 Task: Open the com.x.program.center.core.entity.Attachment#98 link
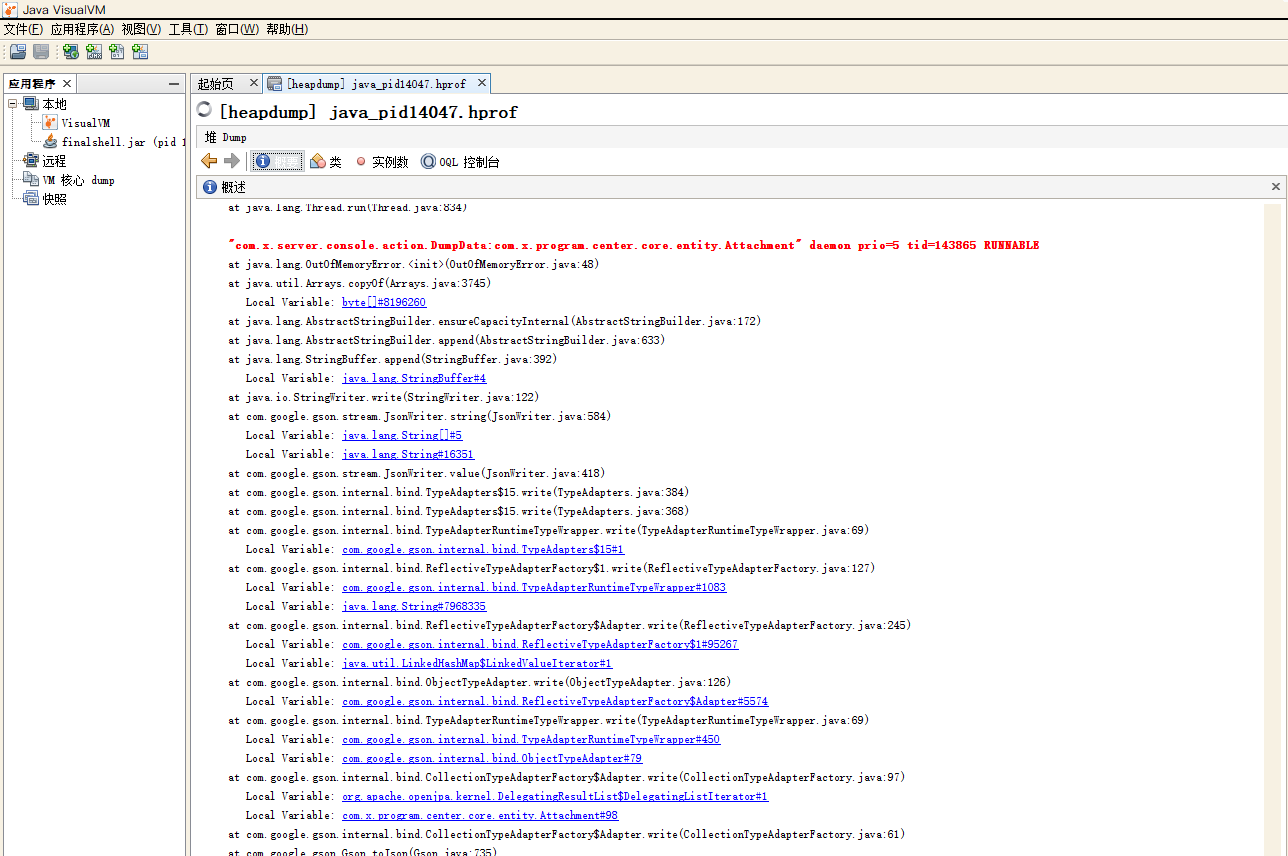point(480,815)
